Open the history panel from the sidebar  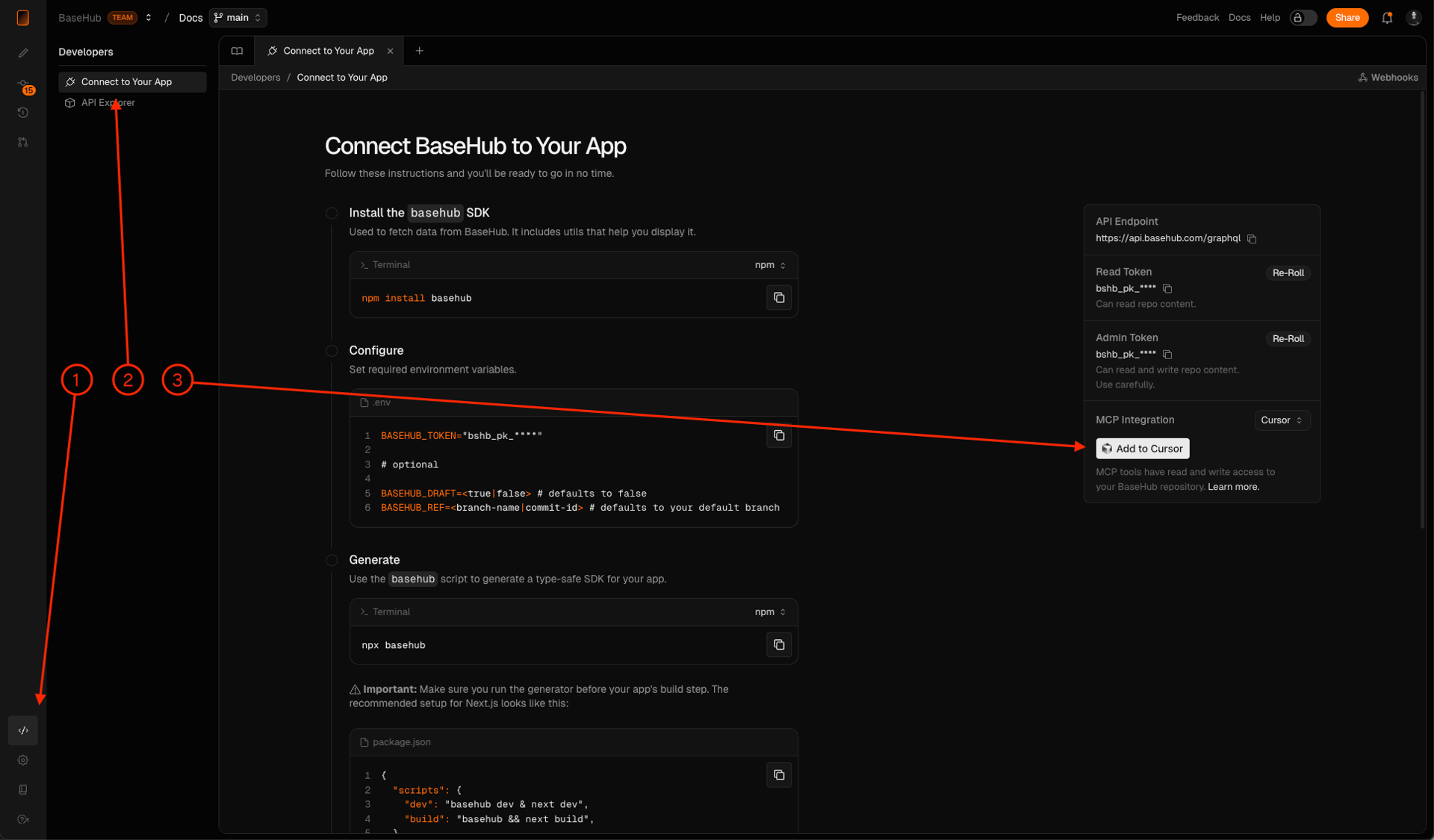tap(22, 113)
